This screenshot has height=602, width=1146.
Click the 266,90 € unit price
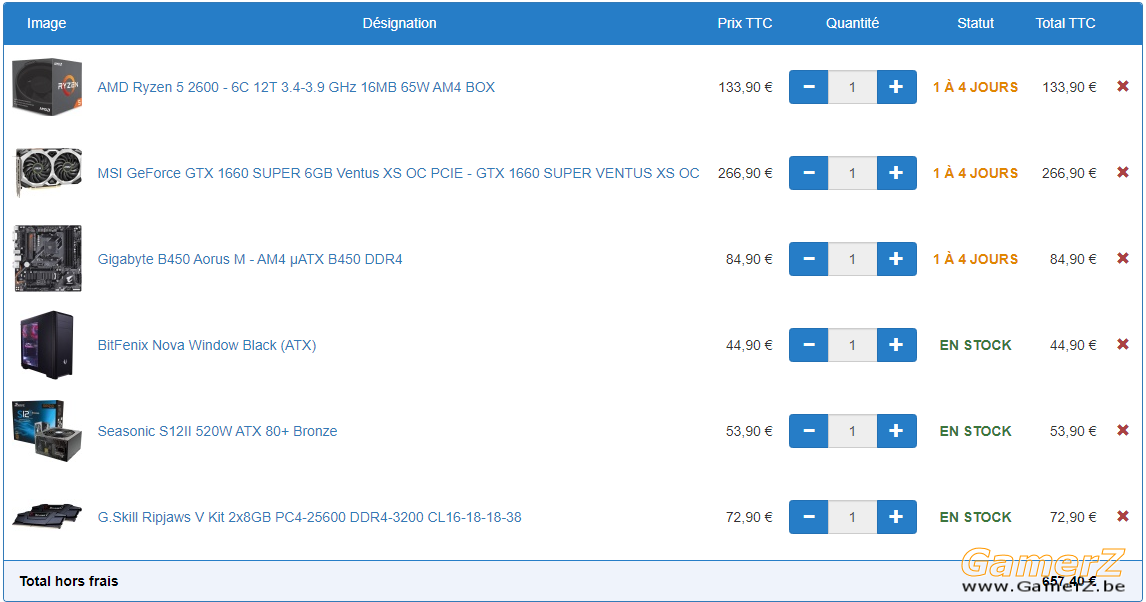pyautogui.click(x=745, y=173)
